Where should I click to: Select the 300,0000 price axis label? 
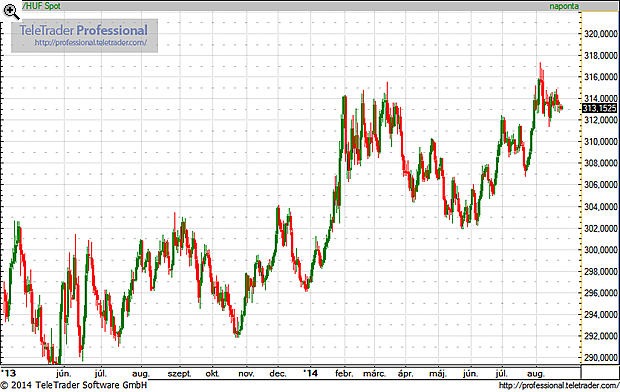click(601, 250)
